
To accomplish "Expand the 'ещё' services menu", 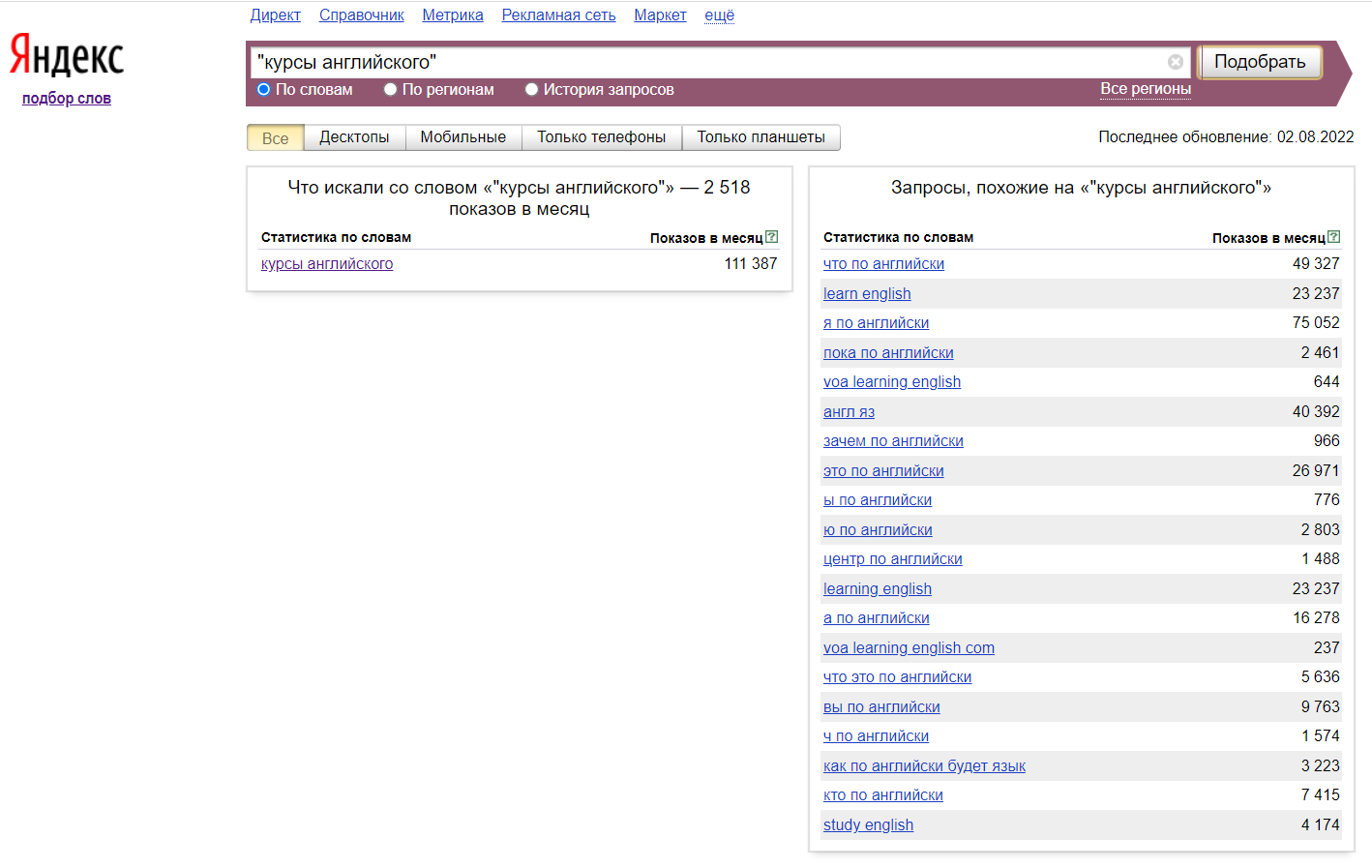I will tap(719, 15).
